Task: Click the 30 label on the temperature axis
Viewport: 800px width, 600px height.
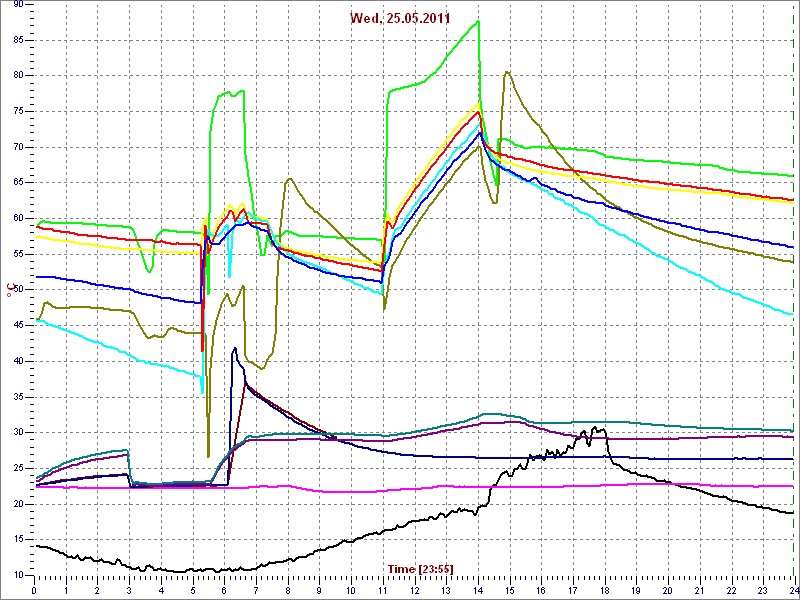Action: pos(17,433)
